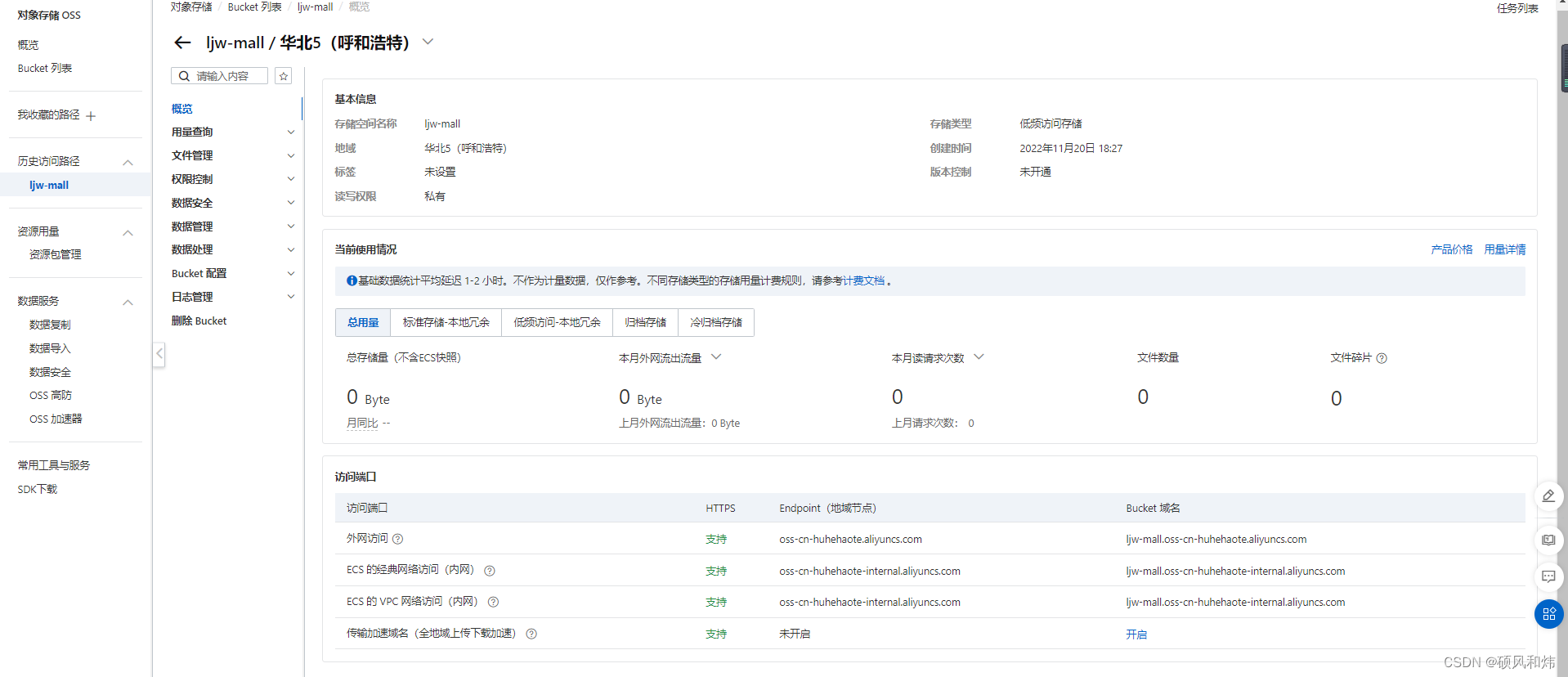Expand 文件管理 menu
Viewport: 1568px width, 677px height.
click(290, 155)
